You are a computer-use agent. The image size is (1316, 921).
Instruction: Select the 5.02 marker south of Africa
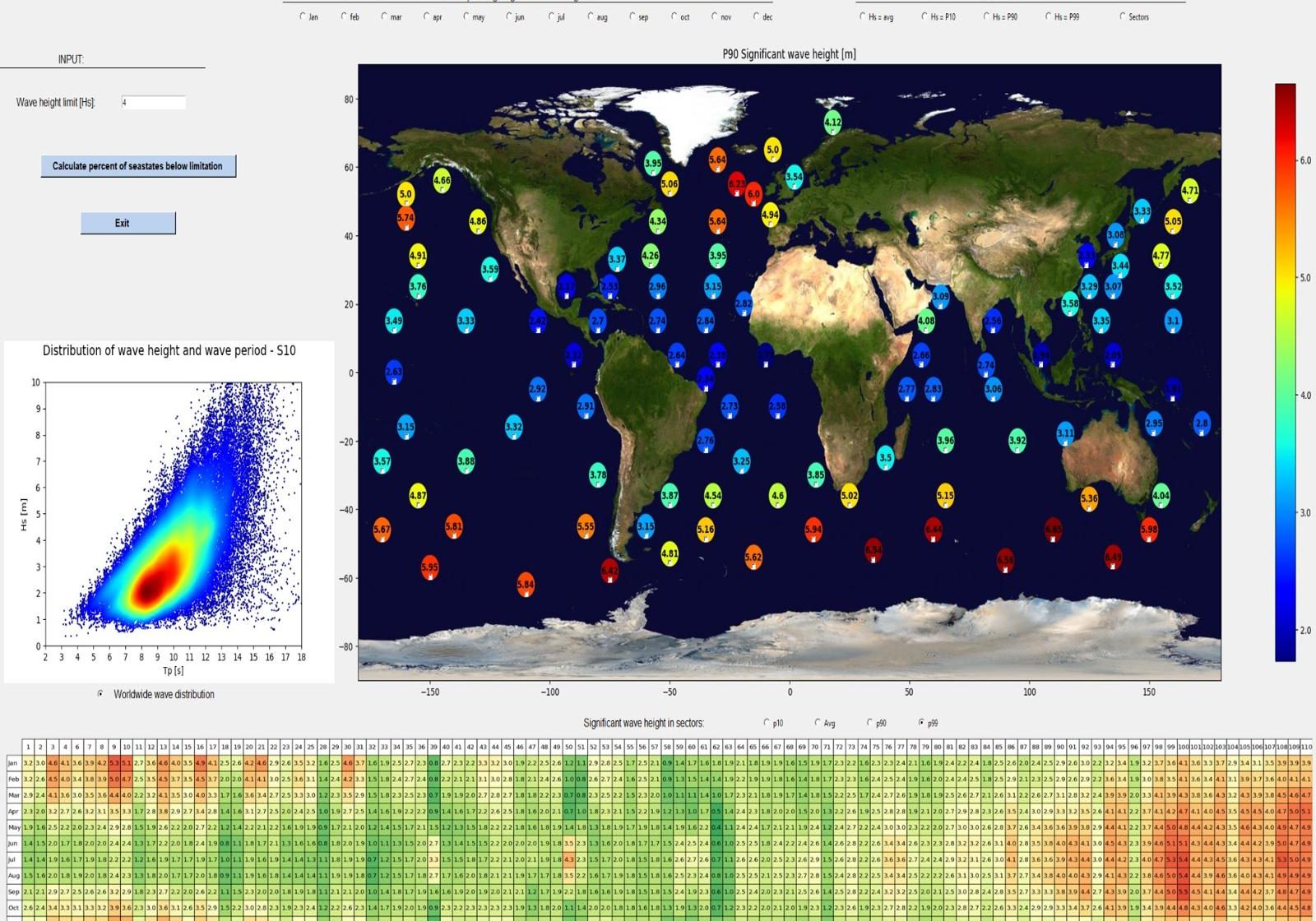click(x=850, y=497)
